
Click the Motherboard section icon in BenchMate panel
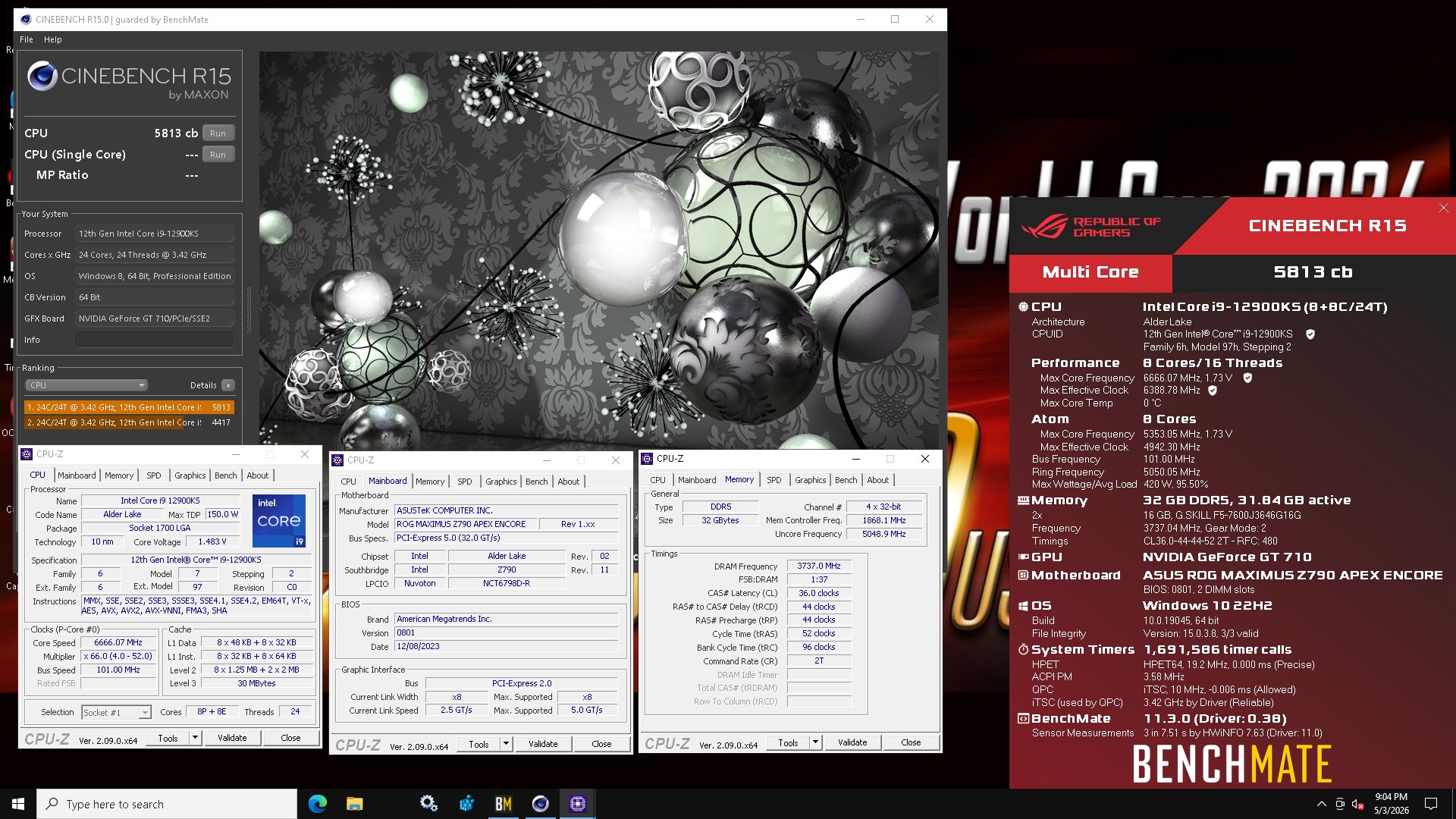[x=1023, y=576]
